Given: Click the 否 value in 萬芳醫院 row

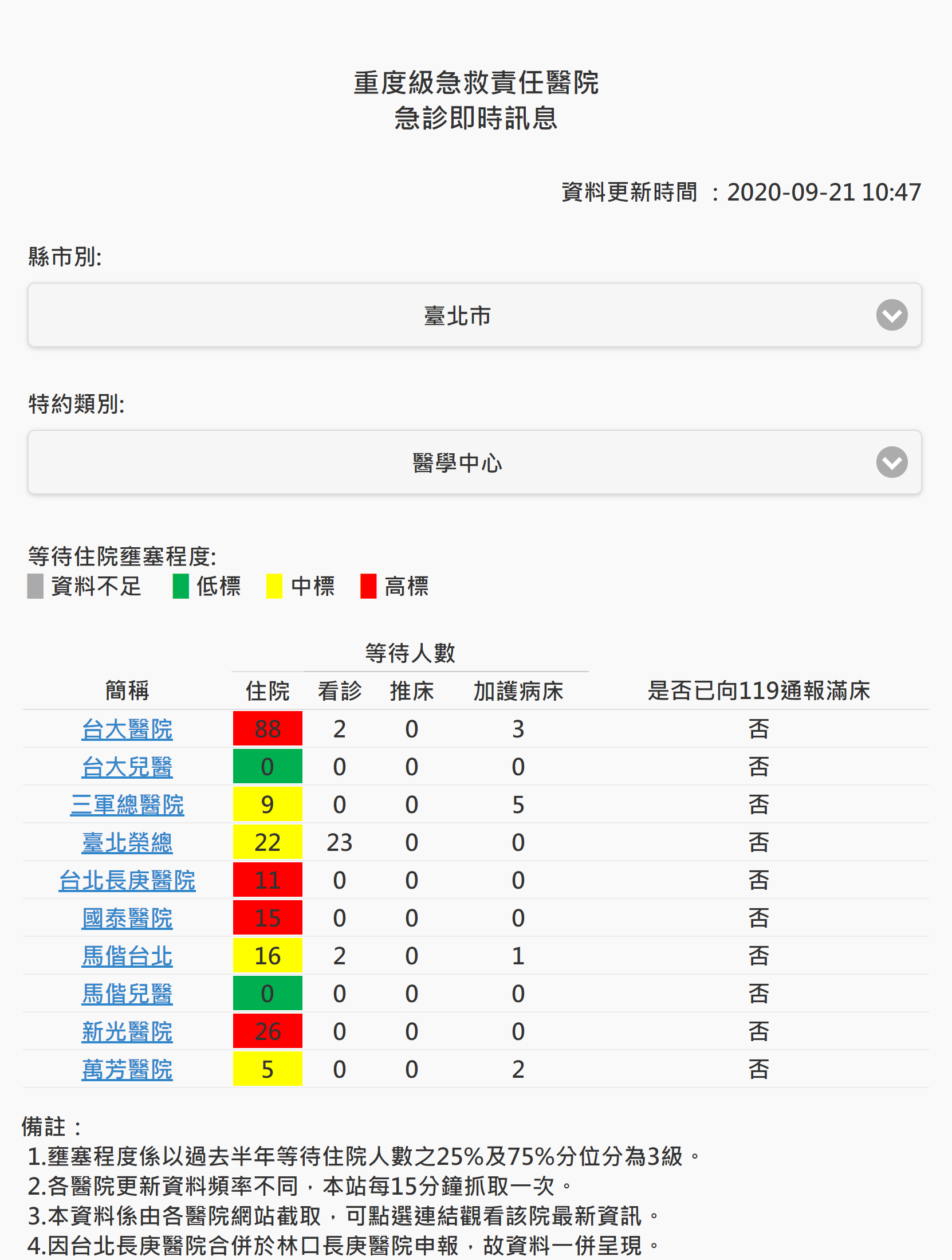Looking at the screenshot, I should (x=758, y=1070).
